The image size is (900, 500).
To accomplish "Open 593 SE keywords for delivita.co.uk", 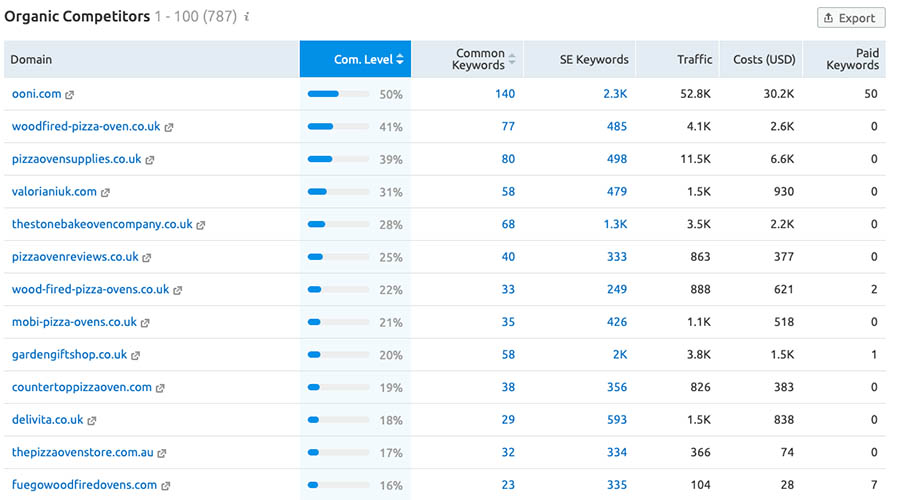I will (617, 420).
